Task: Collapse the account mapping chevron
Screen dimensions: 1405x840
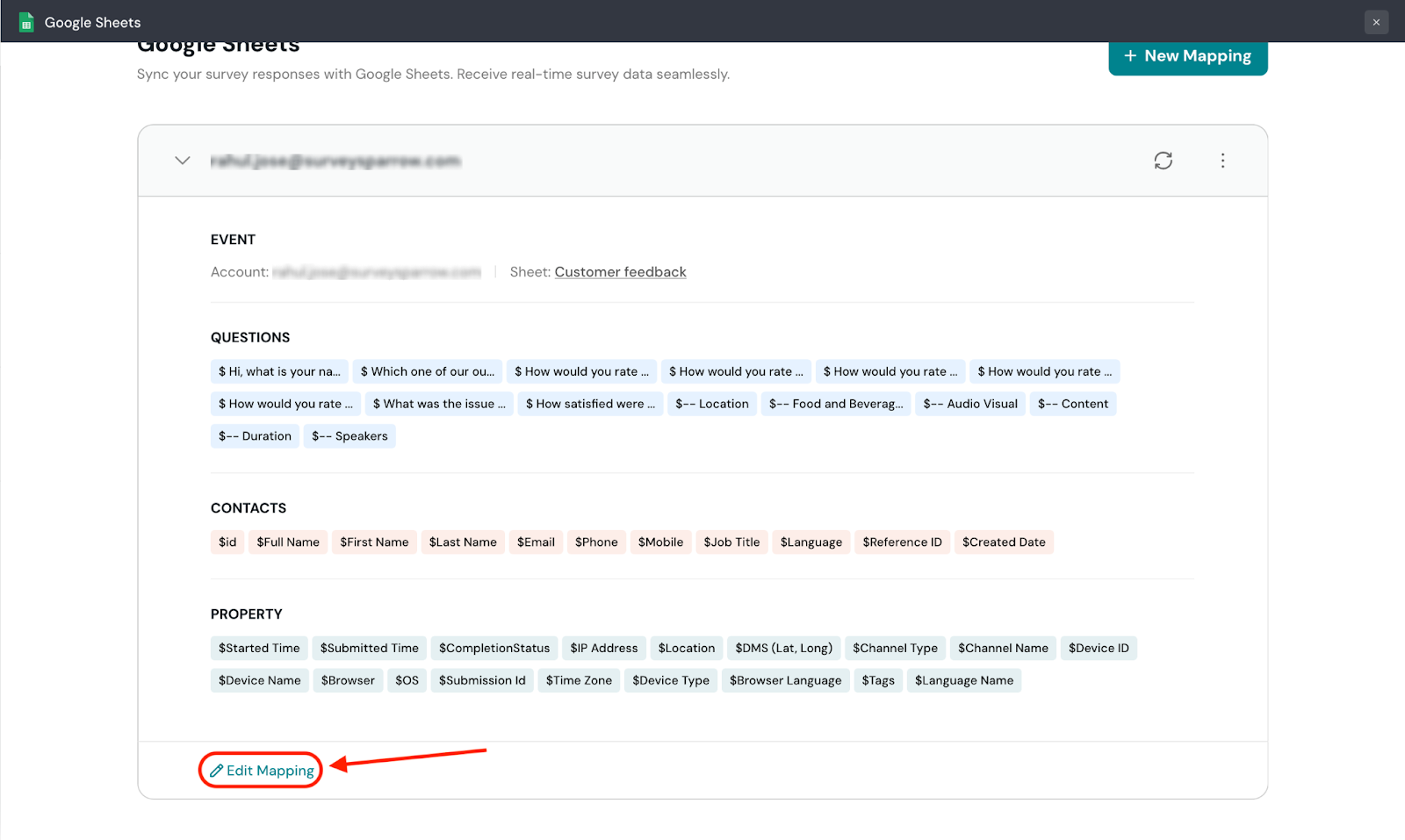Action: pos(183,161)
